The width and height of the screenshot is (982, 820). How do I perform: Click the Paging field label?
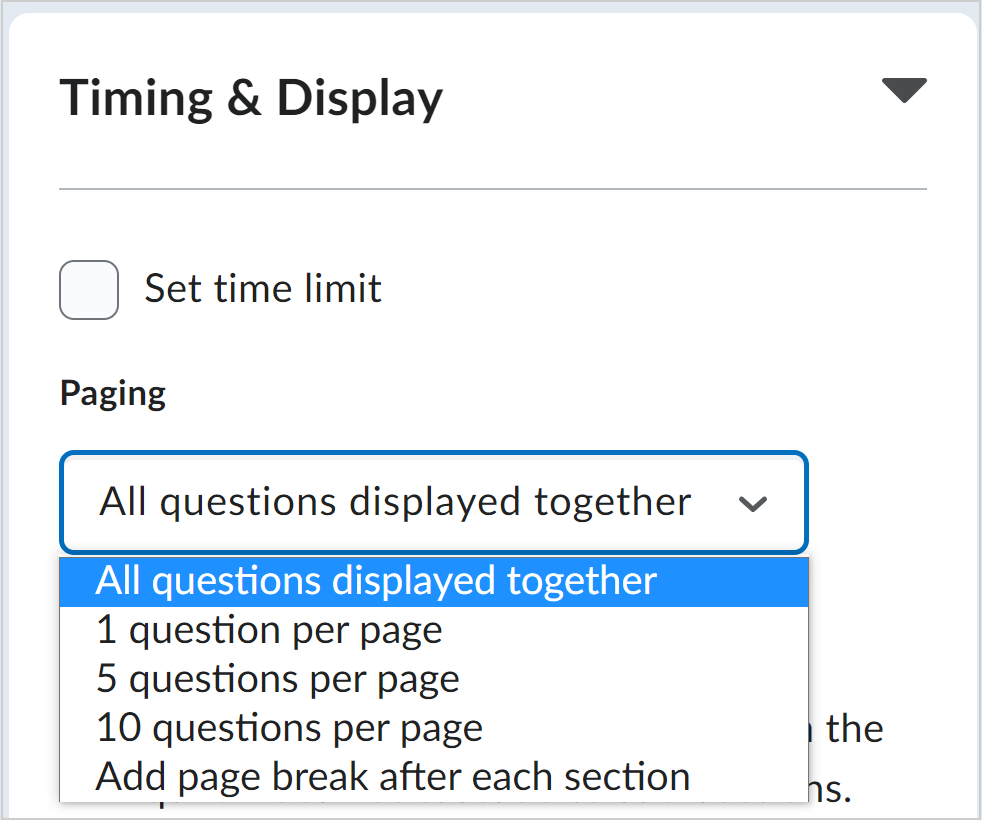tap(113, 393)
